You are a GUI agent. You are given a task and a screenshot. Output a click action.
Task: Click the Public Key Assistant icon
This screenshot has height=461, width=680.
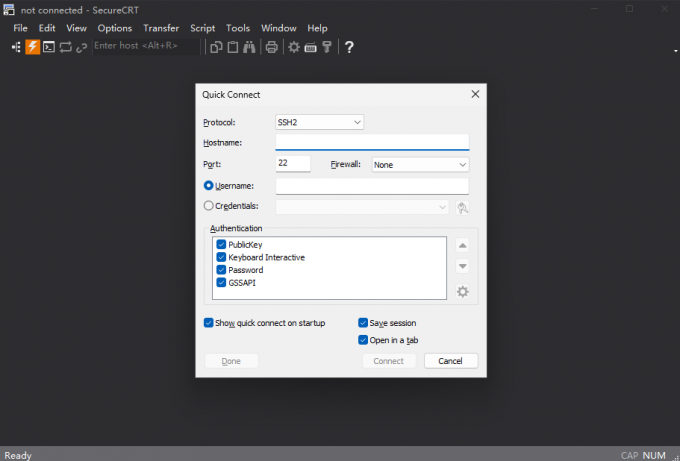[x=327, y=47]
